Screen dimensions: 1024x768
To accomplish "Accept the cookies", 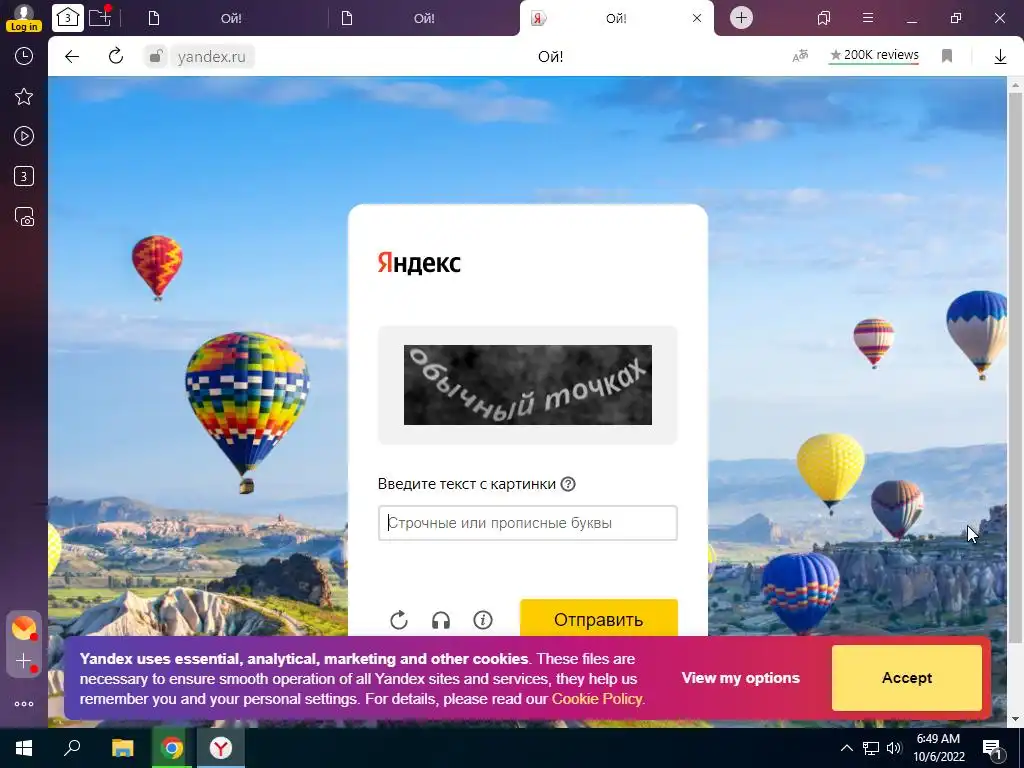I will point(906,678).
